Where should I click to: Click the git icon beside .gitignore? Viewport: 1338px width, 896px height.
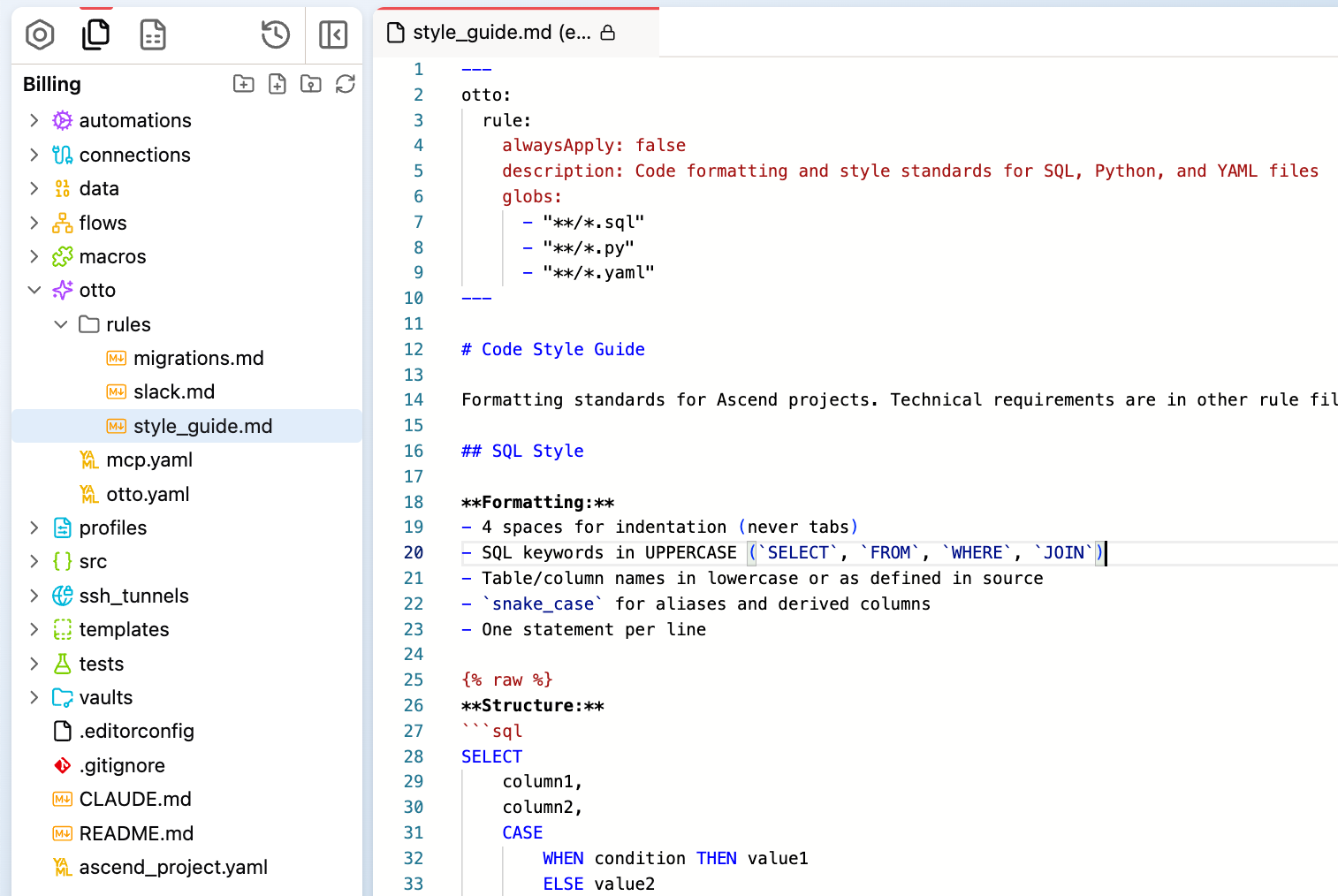(63, 765)
